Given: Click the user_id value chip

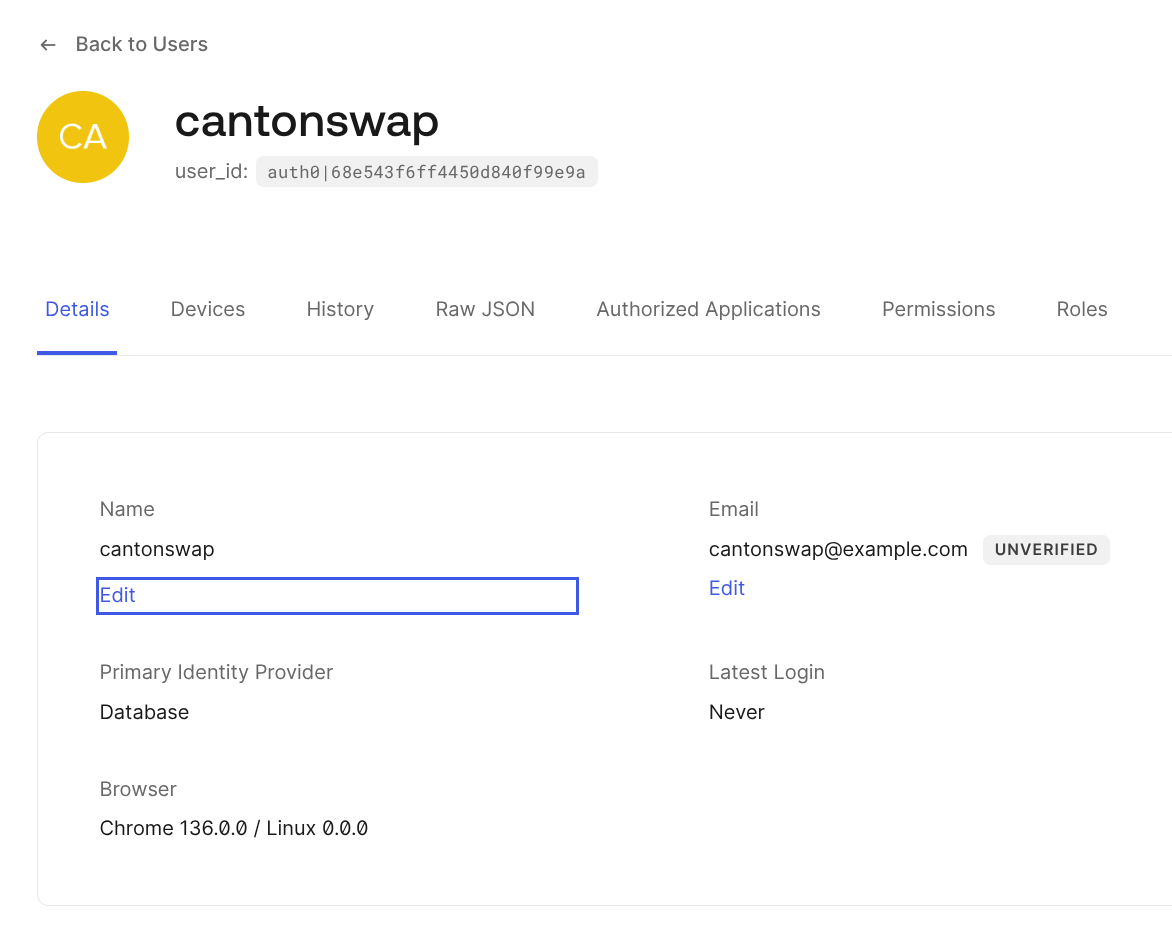Looking at the screenshot, I should (426, 172).
